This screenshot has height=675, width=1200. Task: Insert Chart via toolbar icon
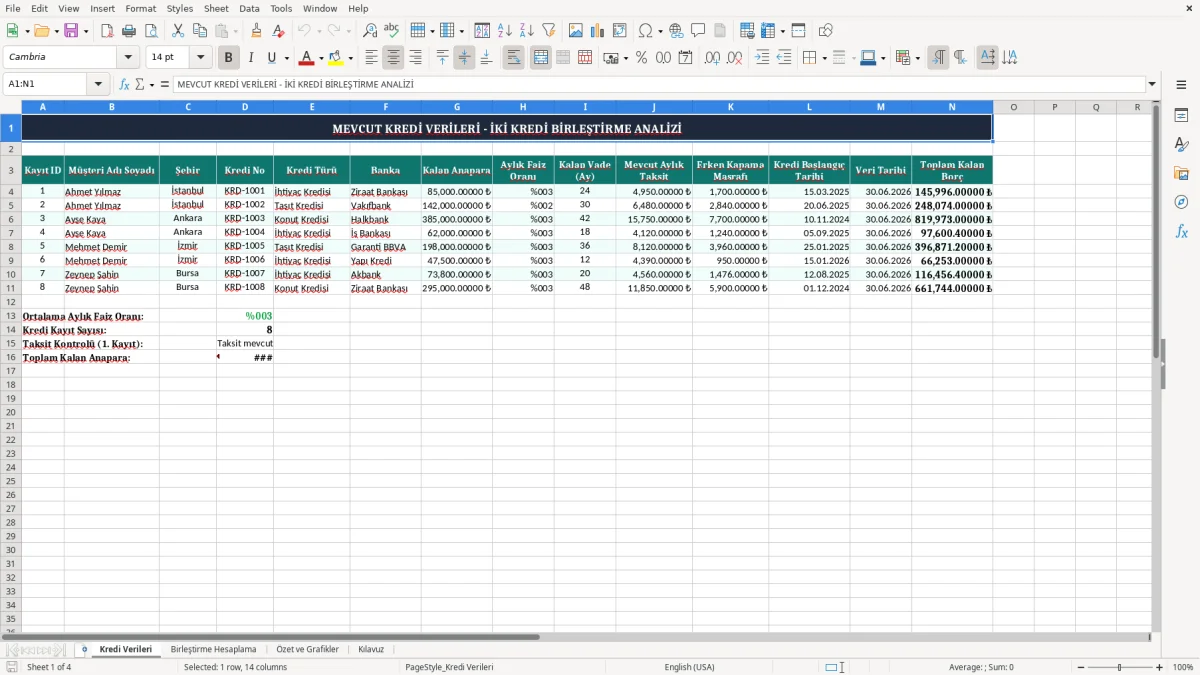(598, 31)
